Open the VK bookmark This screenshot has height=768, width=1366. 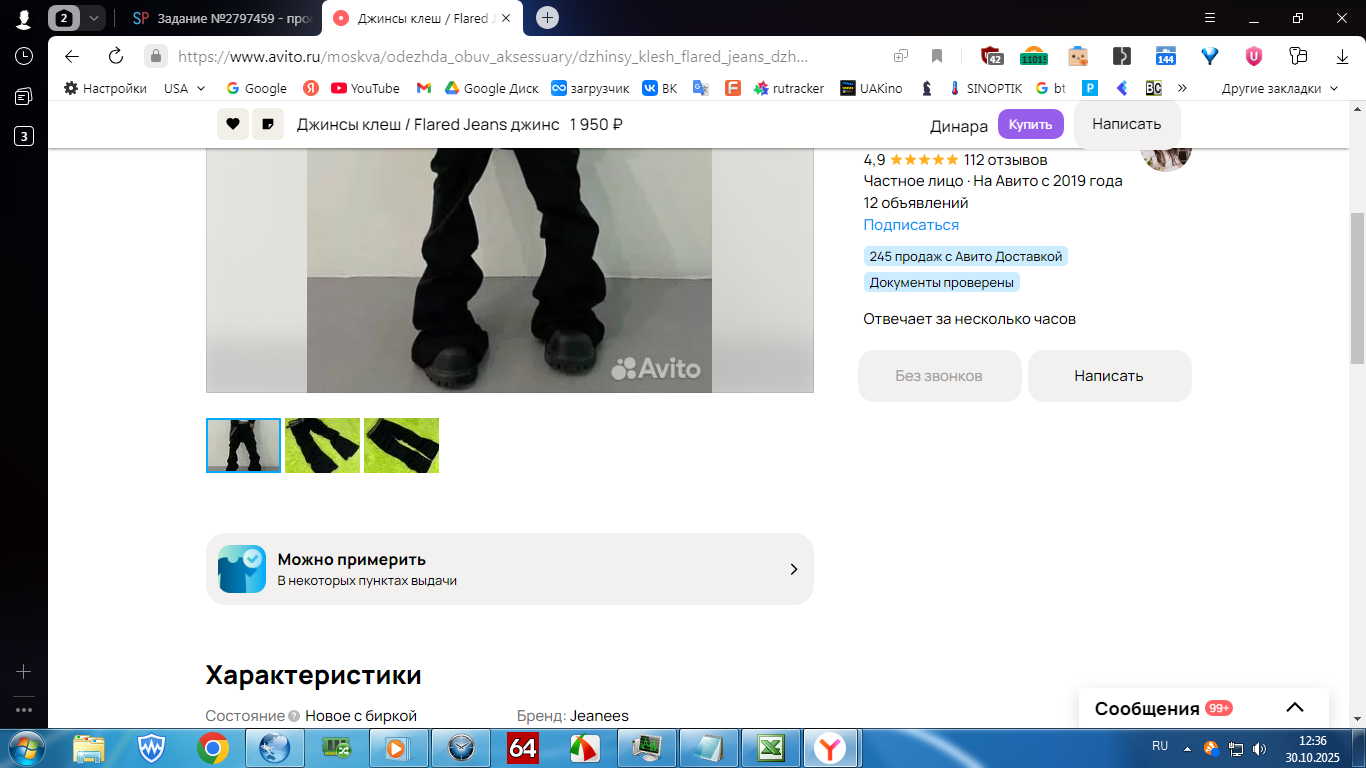click(x=660, y=88)
